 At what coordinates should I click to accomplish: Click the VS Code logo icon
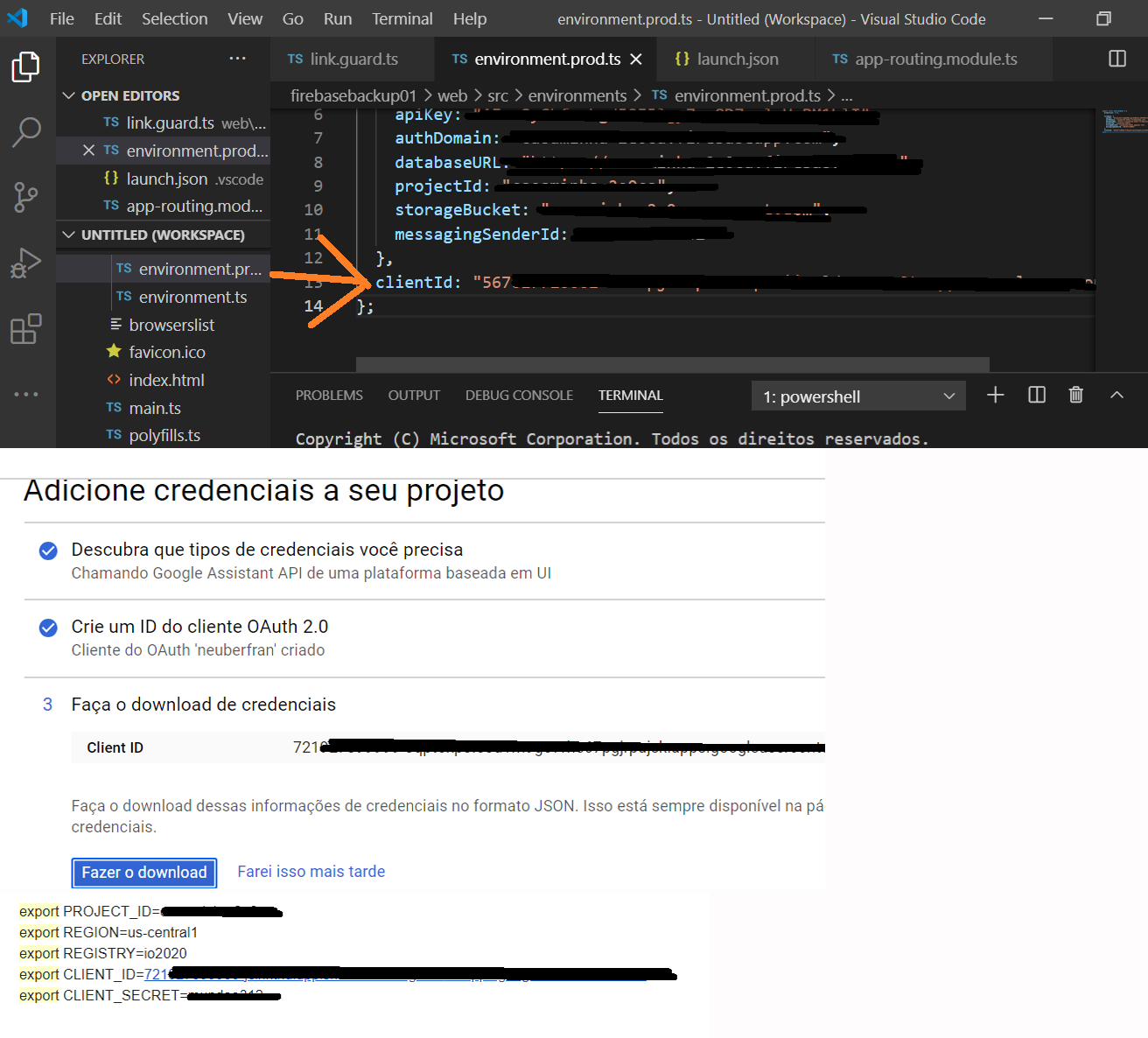[17, 18]
